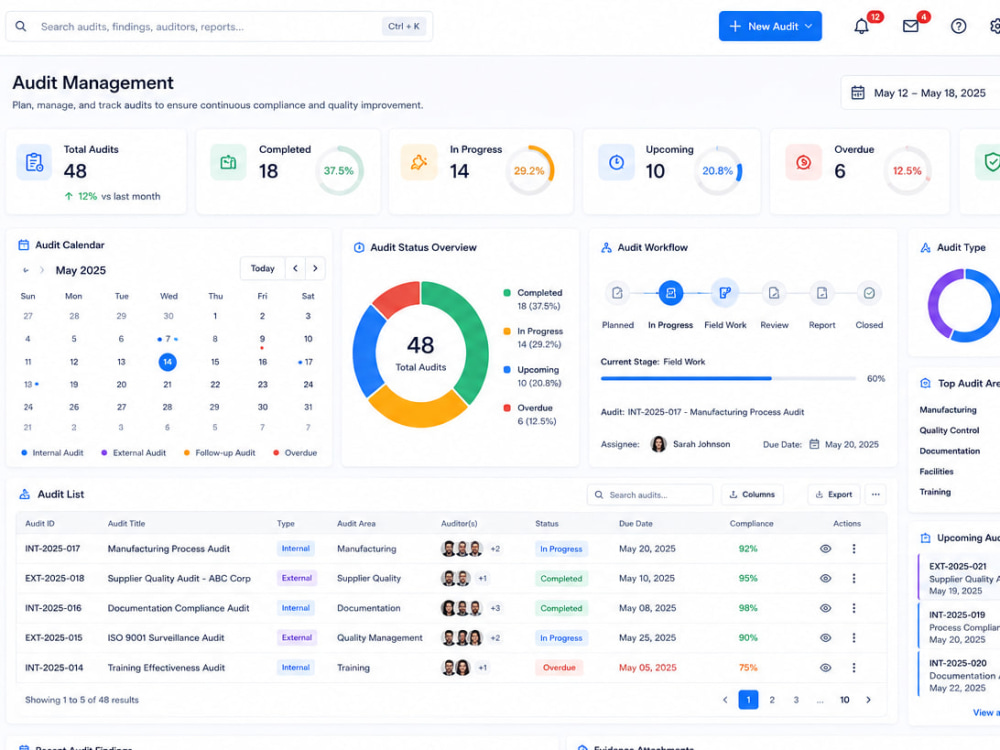Click Sarah Johnson assignee avatar
1000x750 pixels.
tap(658, 444)
